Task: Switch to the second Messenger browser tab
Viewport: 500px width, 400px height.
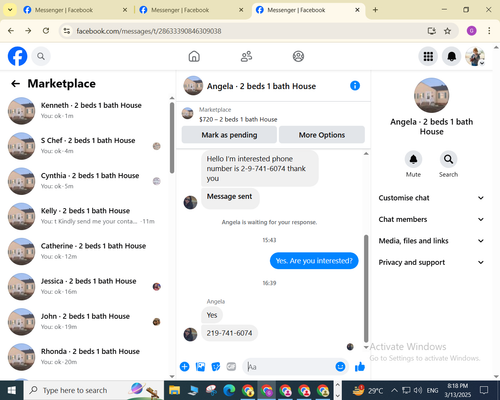Action: click(191, 10)
